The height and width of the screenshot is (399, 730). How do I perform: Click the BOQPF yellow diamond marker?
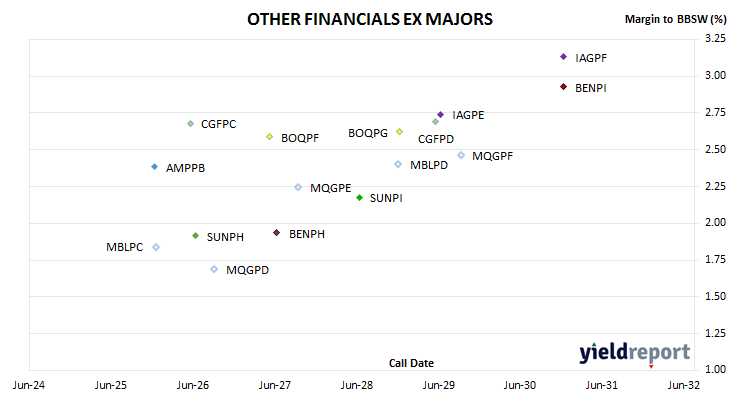(x=270, y=137)
